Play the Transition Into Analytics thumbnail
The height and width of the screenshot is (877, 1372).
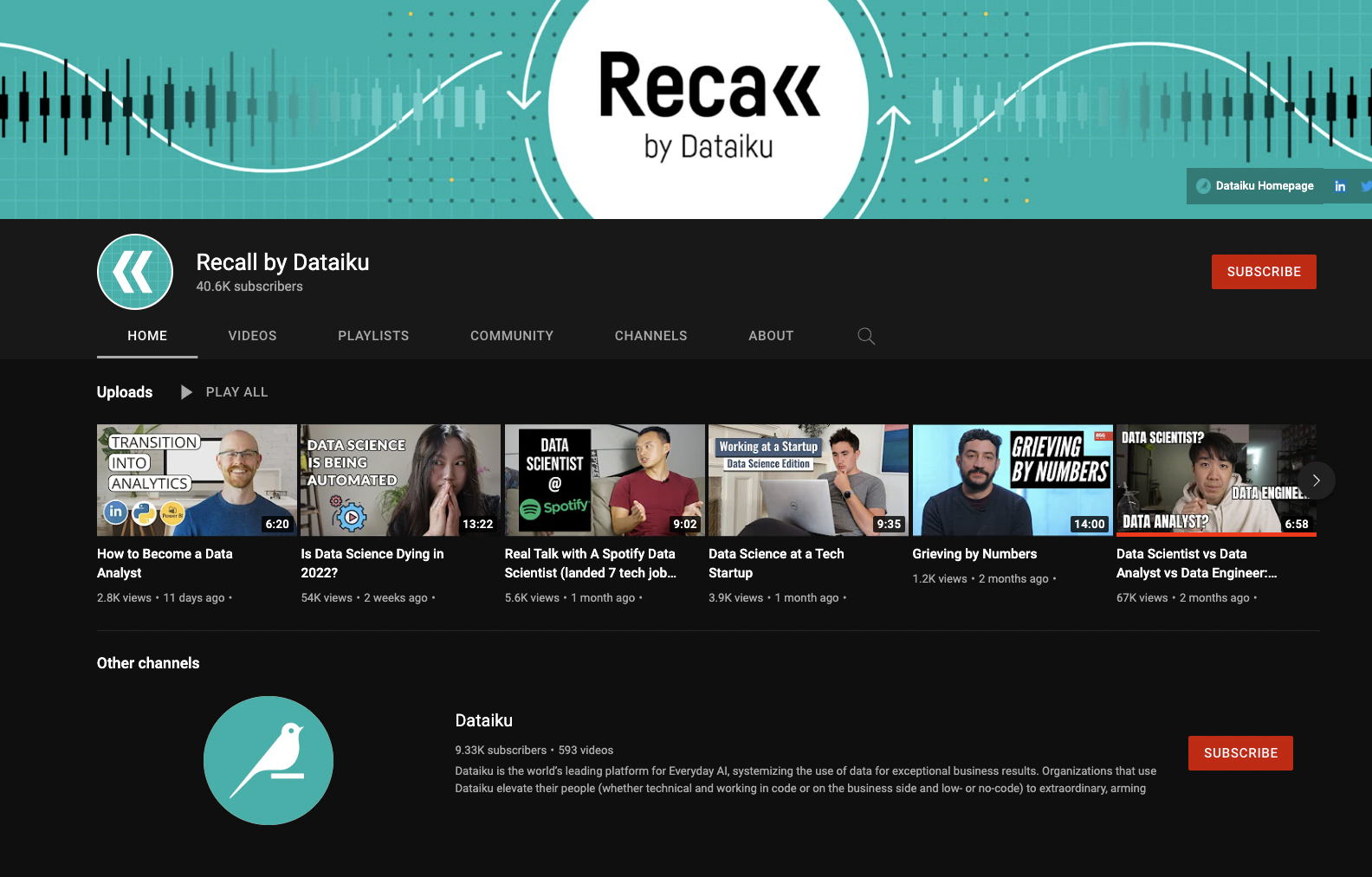pyautogui.click(x=197, y=480)
